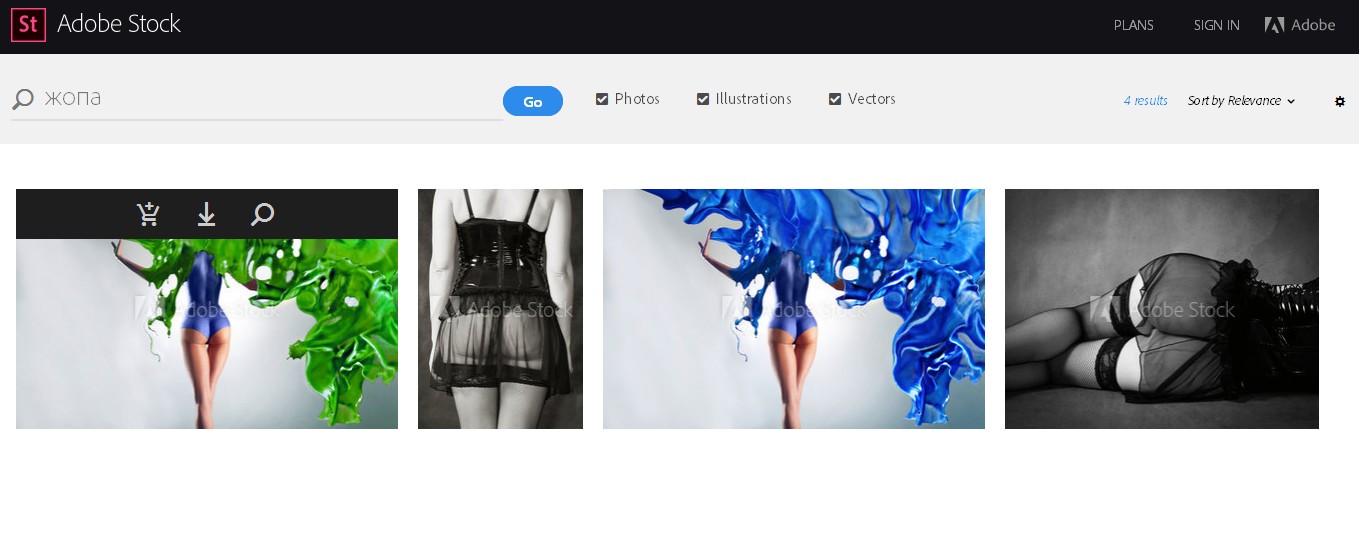Click the Adobe logo in header
Viewport: 1359px width, 556px height.
point(1300,25)
